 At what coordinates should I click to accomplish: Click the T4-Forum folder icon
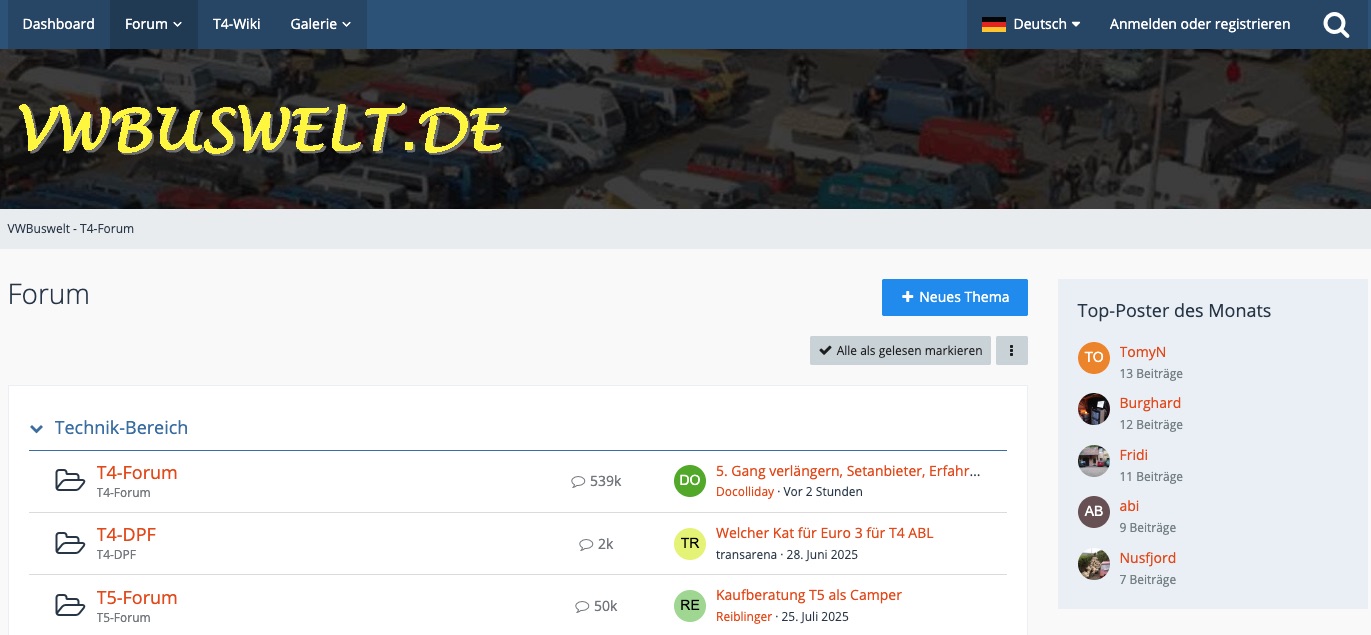tap(70, 481)
